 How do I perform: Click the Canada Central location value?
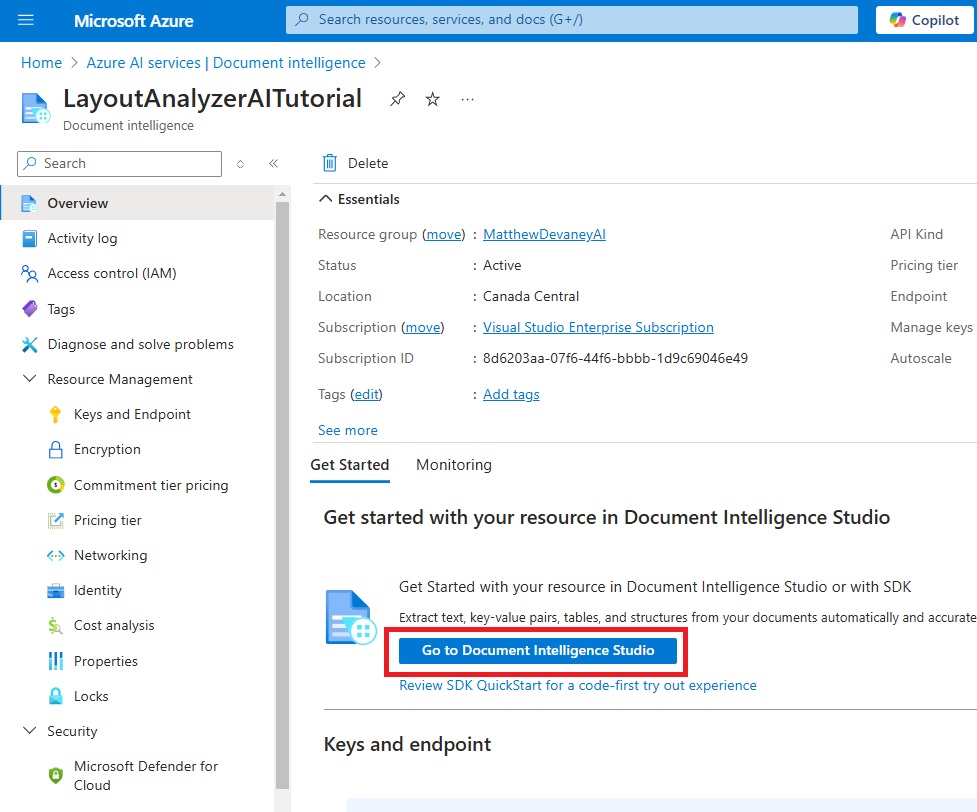point(531,297)
